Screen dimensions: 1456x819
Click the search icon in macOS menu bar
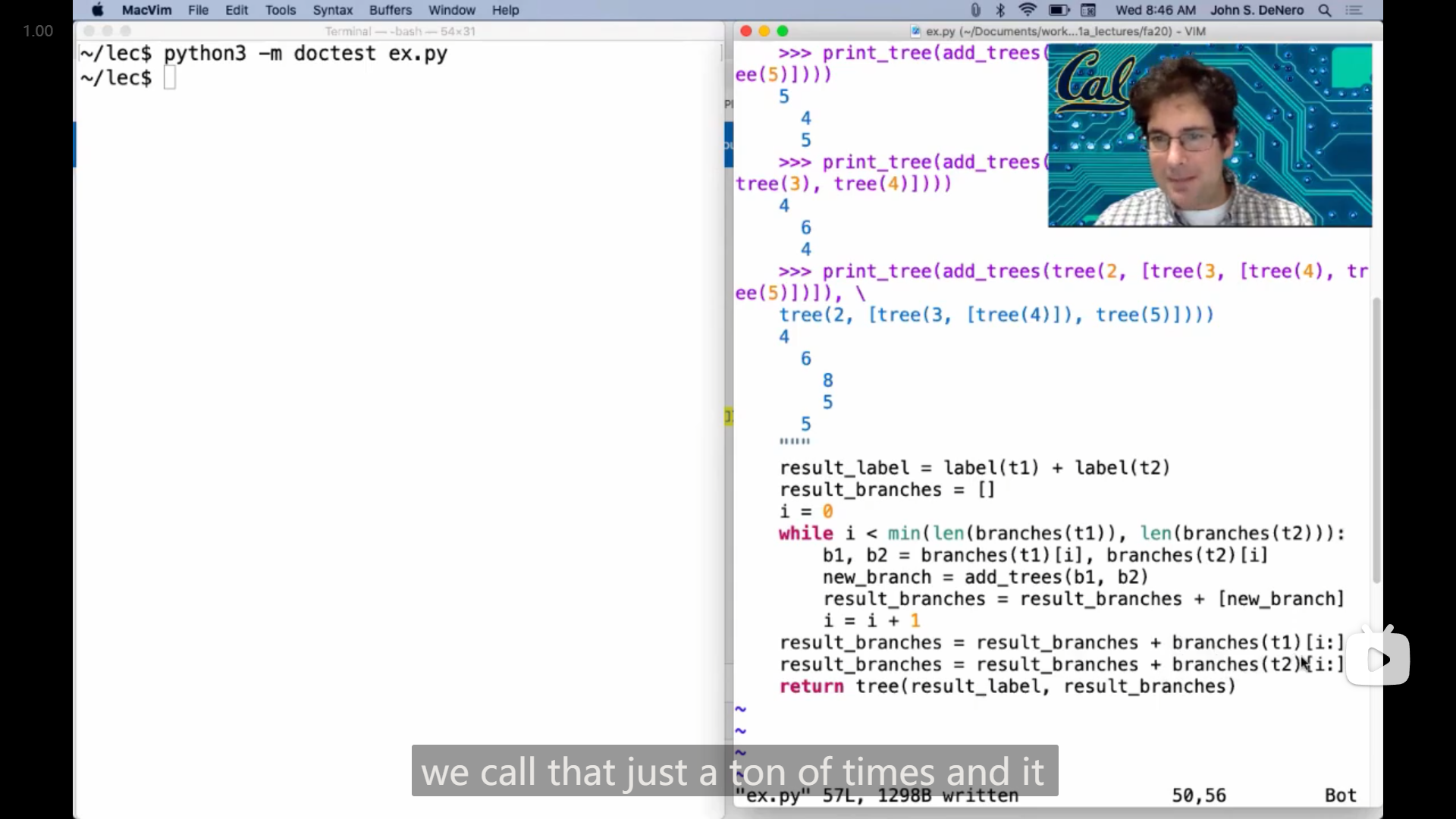(1325, 10)
